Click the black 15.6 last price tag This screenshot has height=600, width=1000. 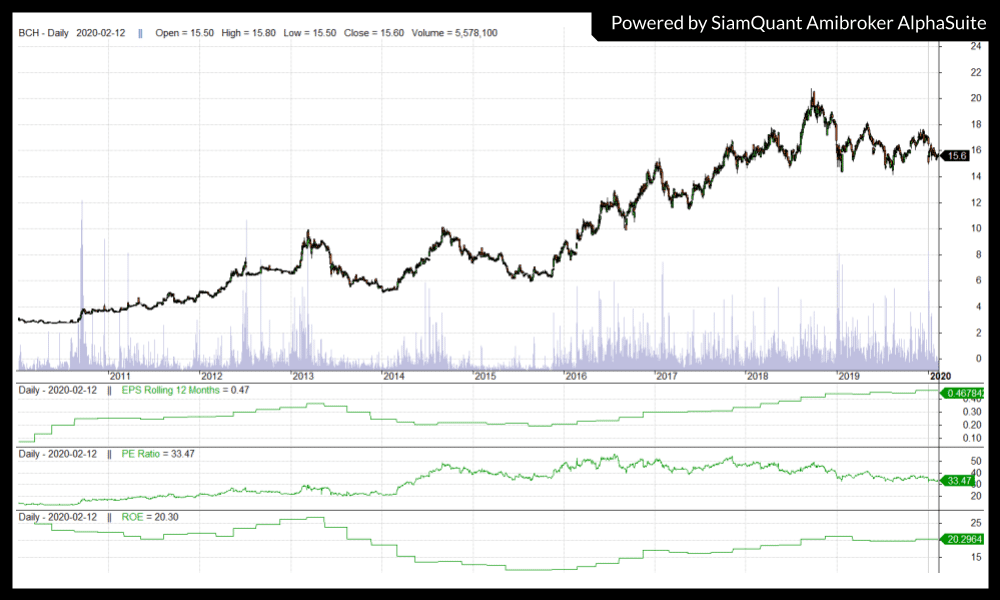pos(960,155)
